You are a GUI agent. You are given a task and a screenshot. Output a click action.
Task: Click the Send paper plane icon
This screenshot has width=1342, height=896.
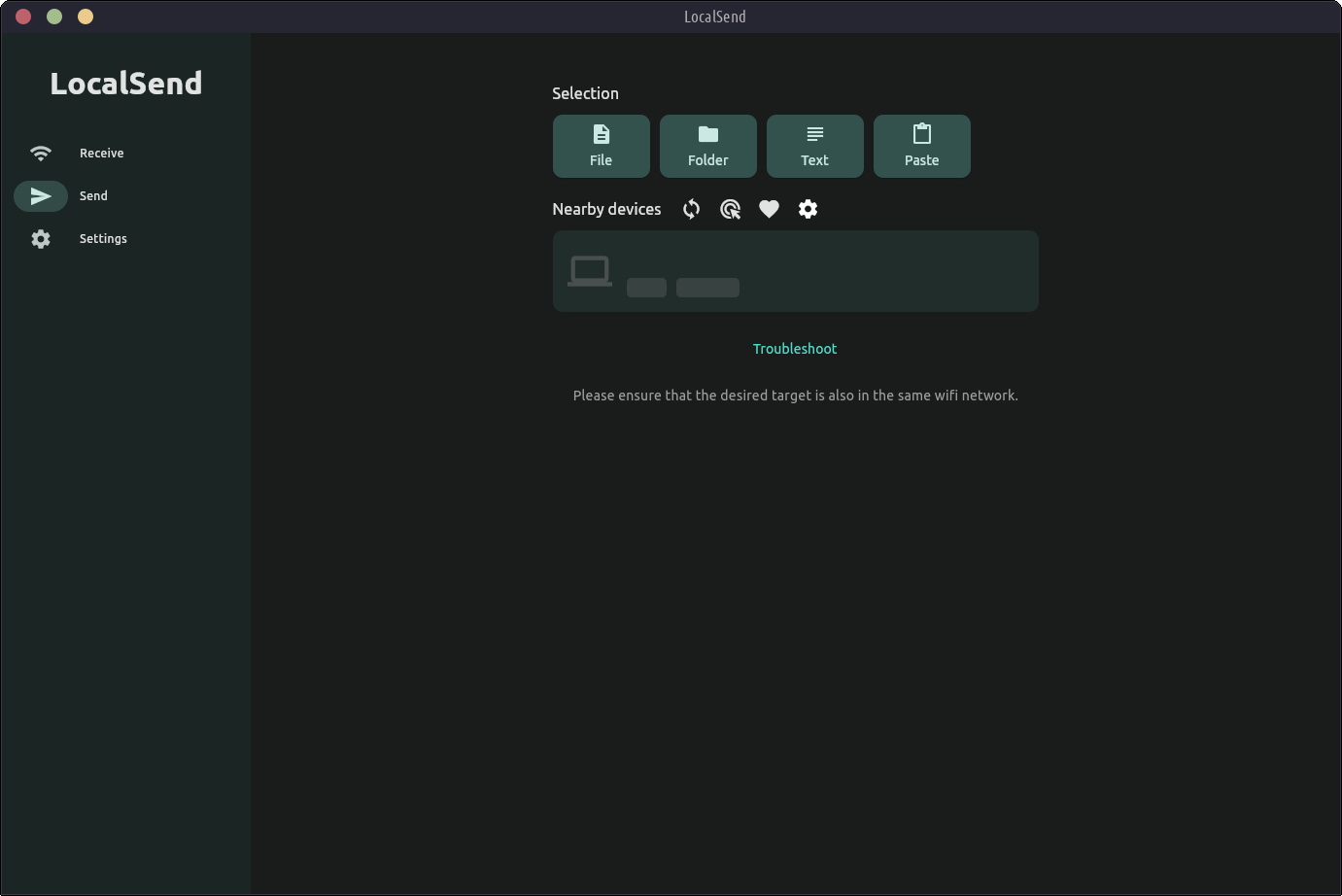click(x=41, y=196)
